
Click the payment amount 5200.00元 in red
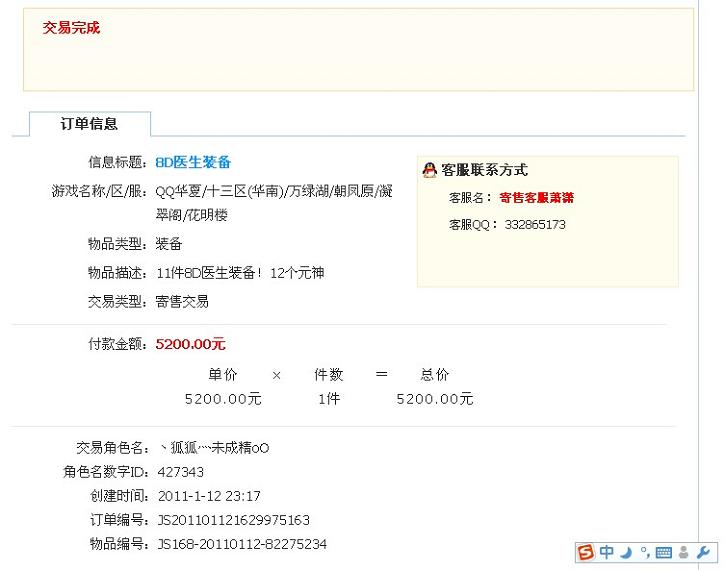point(190,344)
